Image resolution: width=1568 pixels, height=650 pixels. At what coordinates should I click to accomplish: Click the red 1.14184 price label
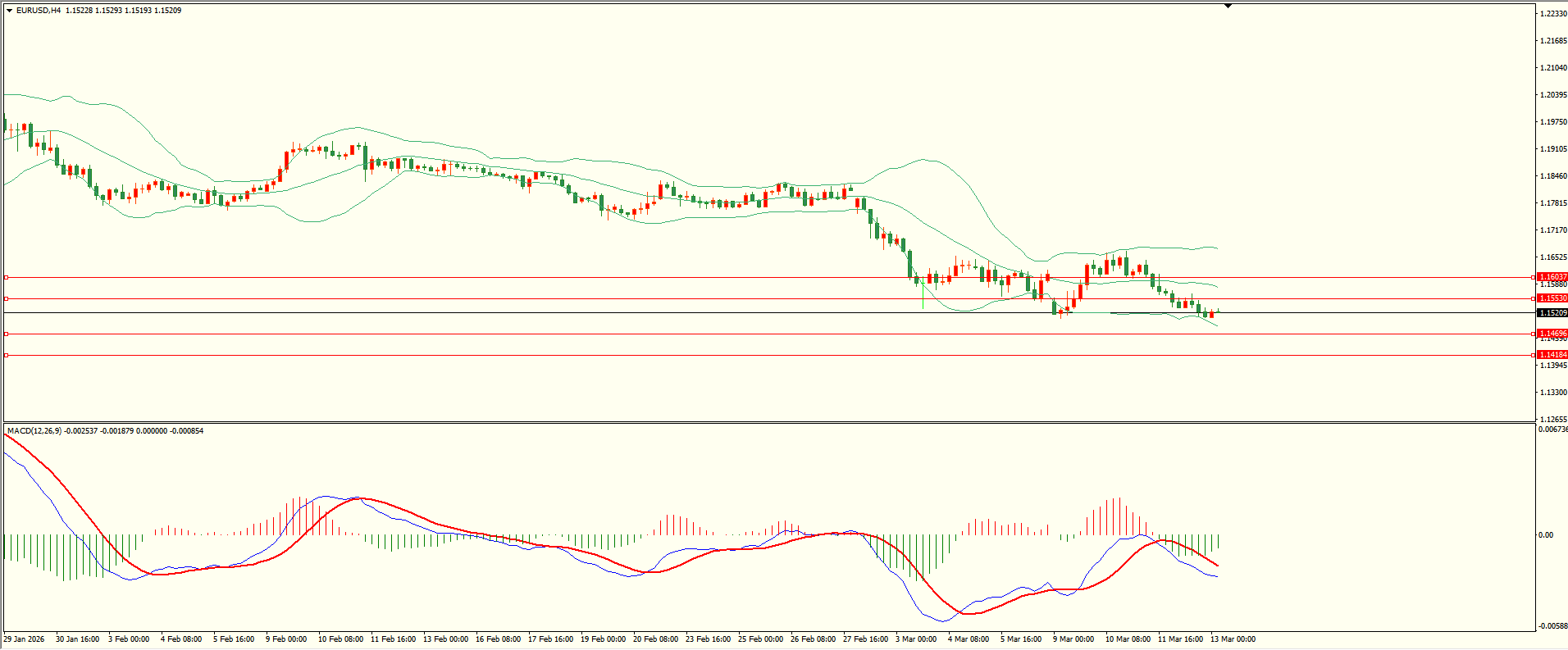tap(1552, 355)
